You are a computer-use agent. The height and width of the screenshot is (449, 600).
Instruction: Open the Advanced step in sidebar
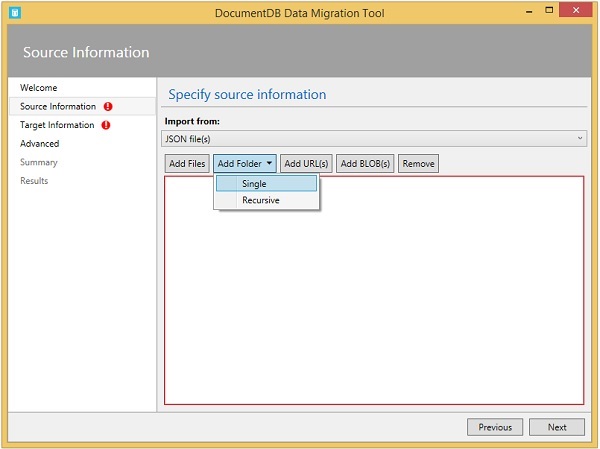40,143
